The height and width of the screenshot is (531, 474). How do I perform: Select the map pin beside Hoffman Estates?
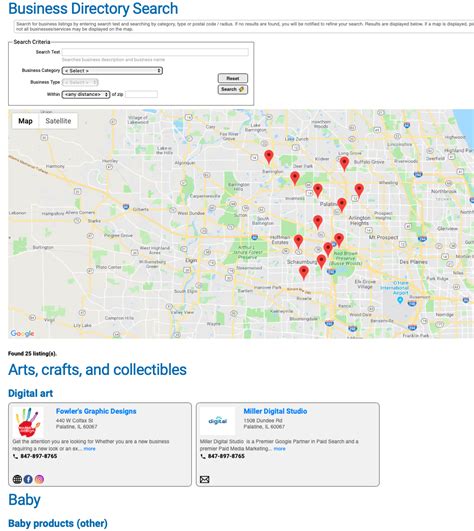298,241
